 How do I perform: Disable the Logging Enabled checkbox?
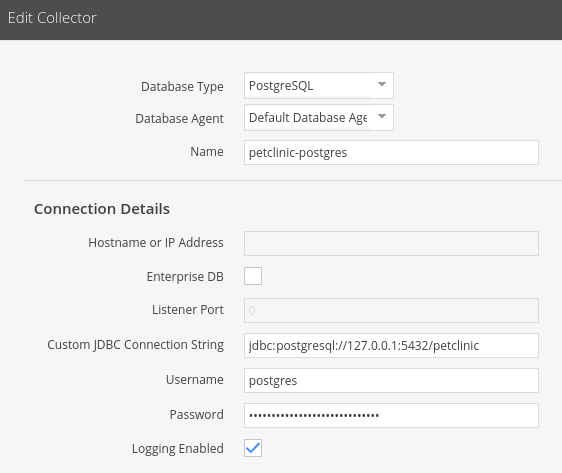pos(253,448)
